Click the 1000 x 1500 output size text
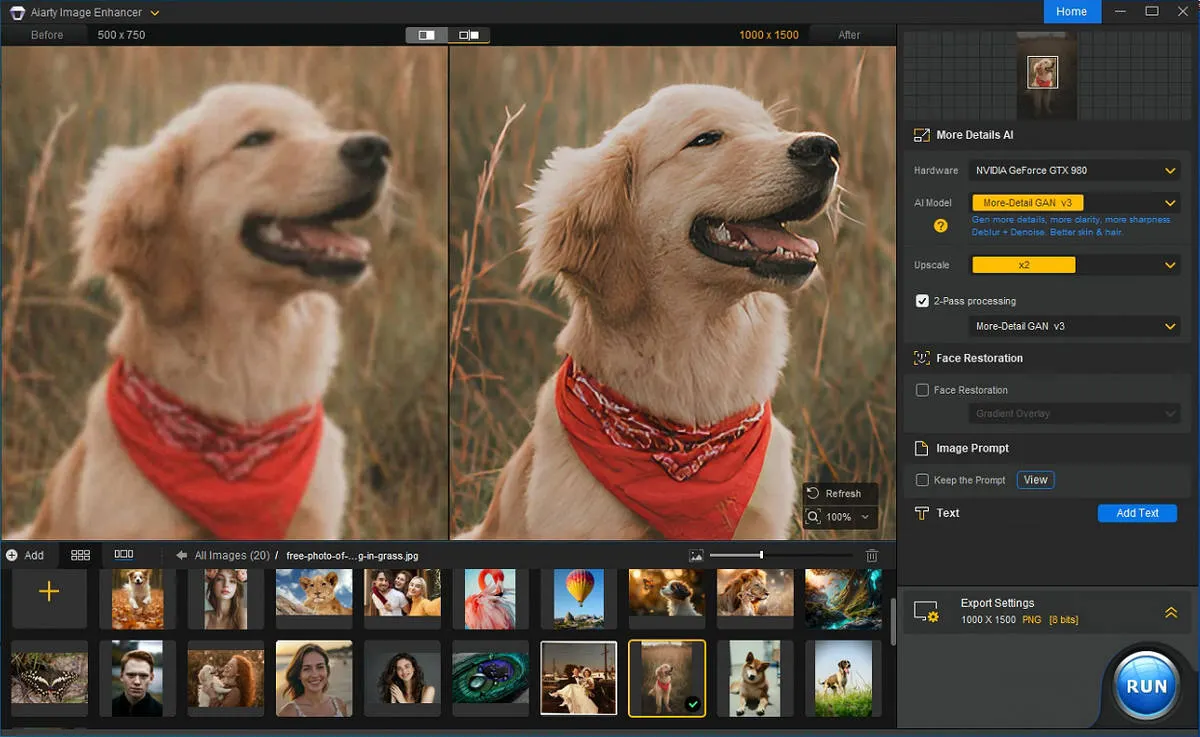Viewport: 1200px width, 737px height. click(769, 35)
